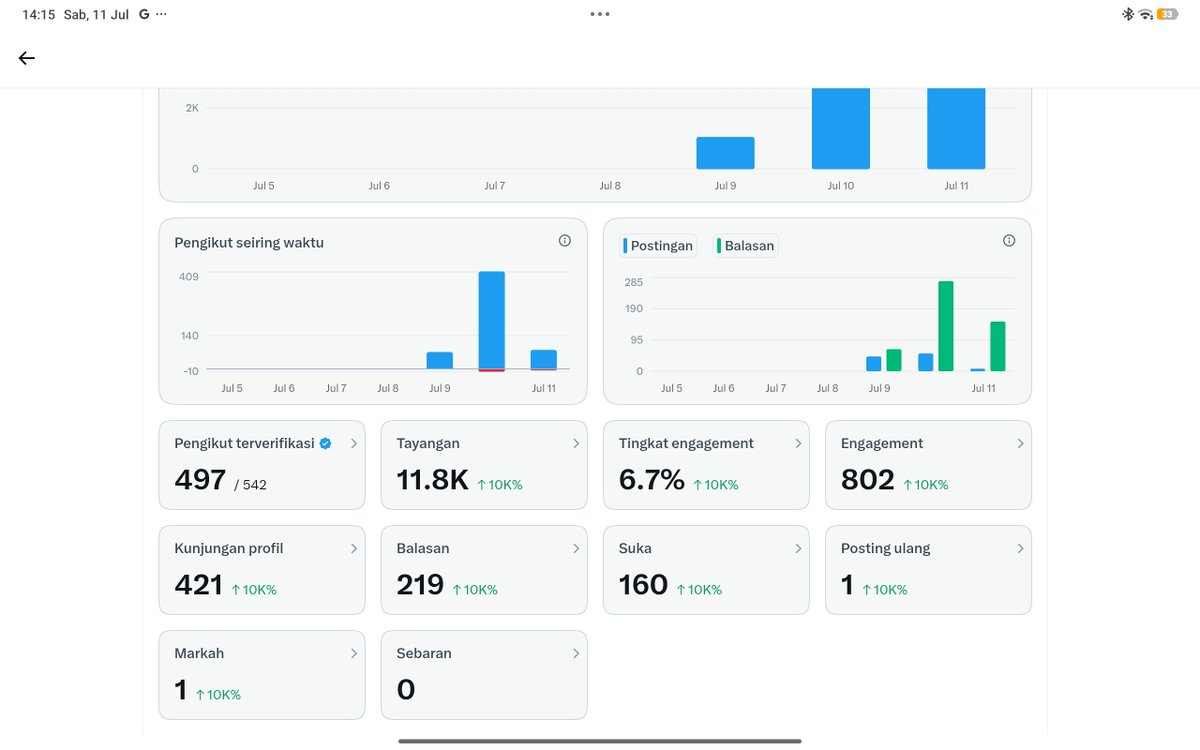Tap the blue verified badge icon
Image resolution: width=1200 pixels, height=750 pixels.
click(325, 443)
